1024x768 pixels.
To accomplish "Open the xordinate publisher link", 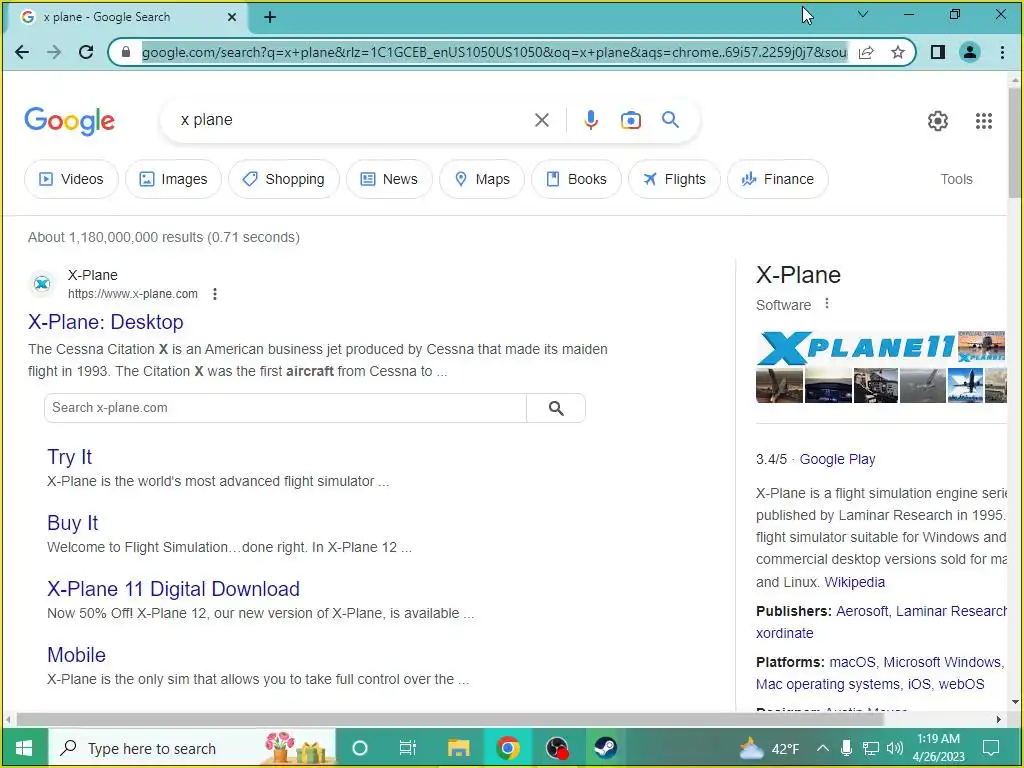I will click(784, 633).
